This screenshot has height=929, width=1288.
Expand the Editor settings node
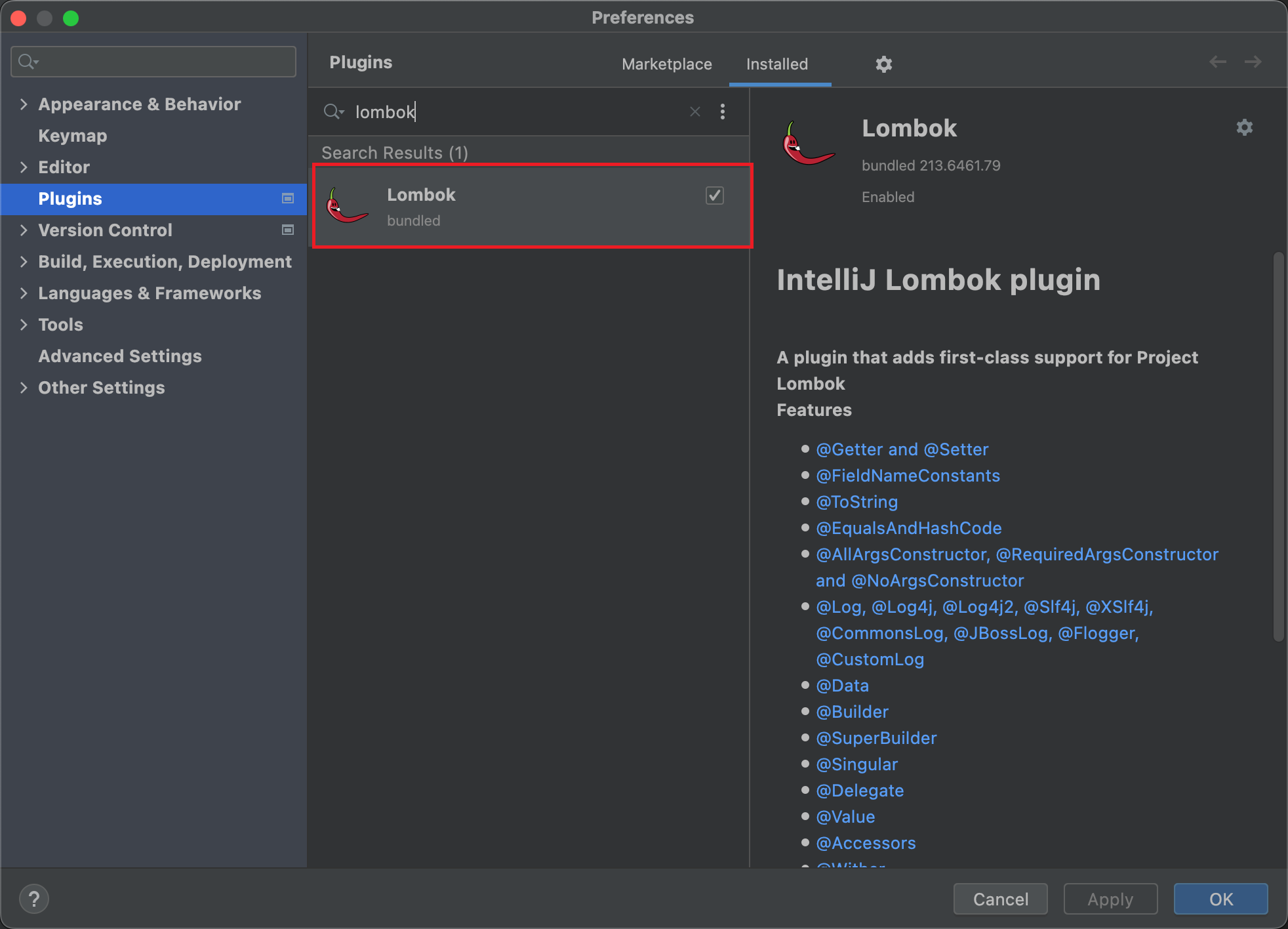click(x=24, y=167)
